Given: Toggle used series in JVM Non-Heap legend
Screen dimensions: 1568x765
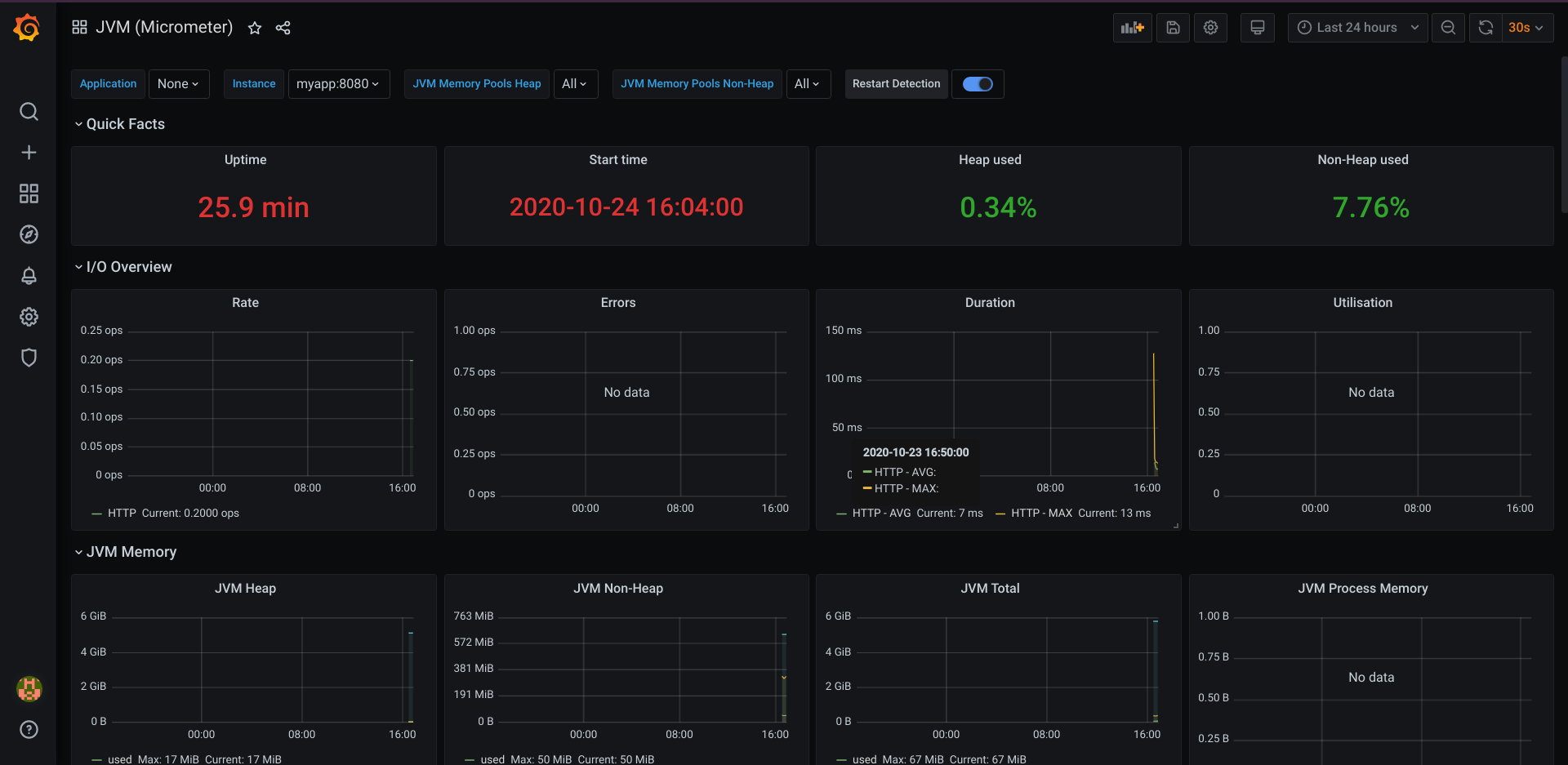Looking at the screenshot, I should 492,759.
